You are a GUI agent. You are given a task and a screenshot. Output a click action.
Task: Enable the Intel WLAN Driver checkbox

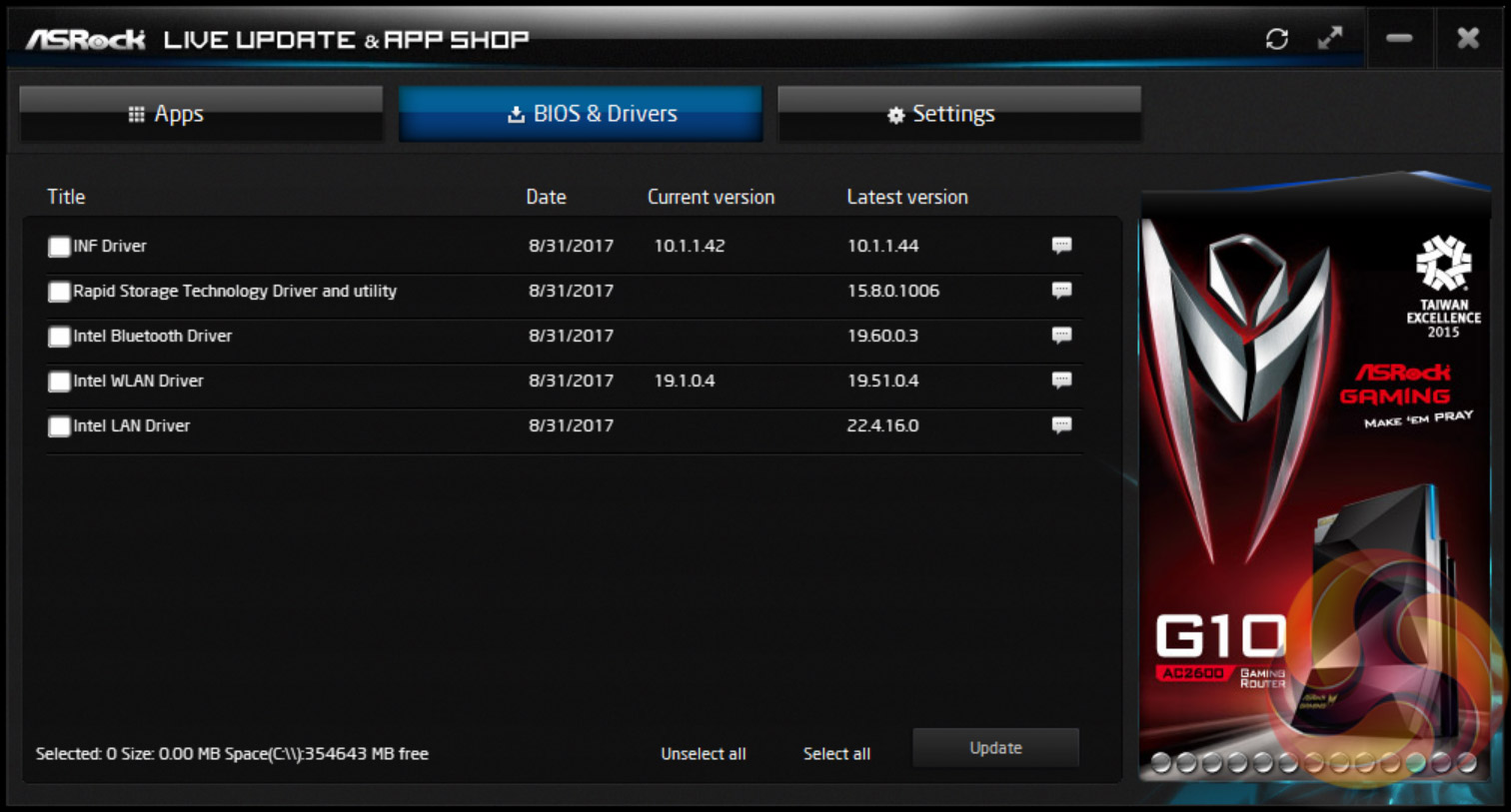(59, 382)
